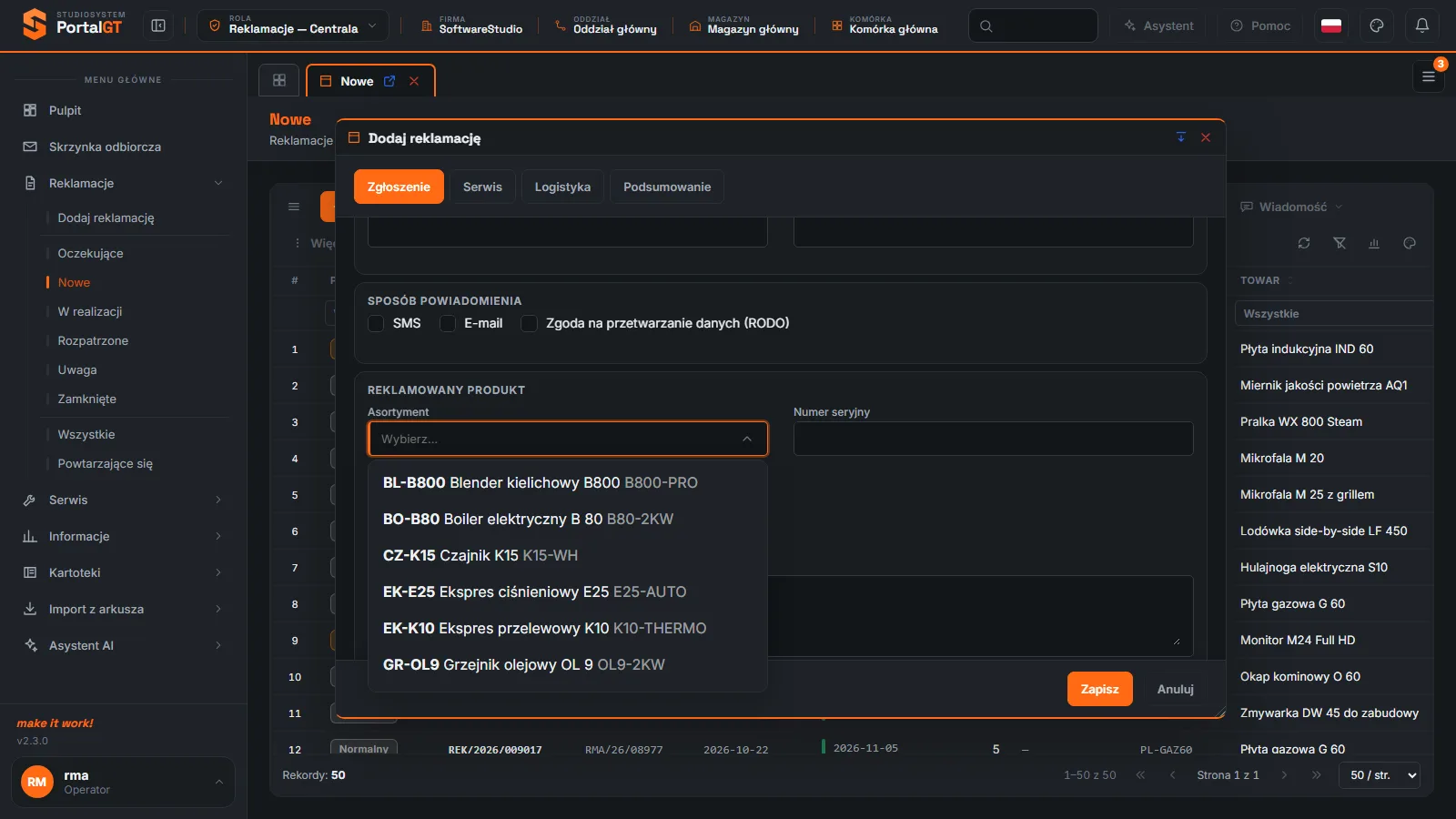
Task: Open the Podsumowanie tab
Action: tap(667, 187)
